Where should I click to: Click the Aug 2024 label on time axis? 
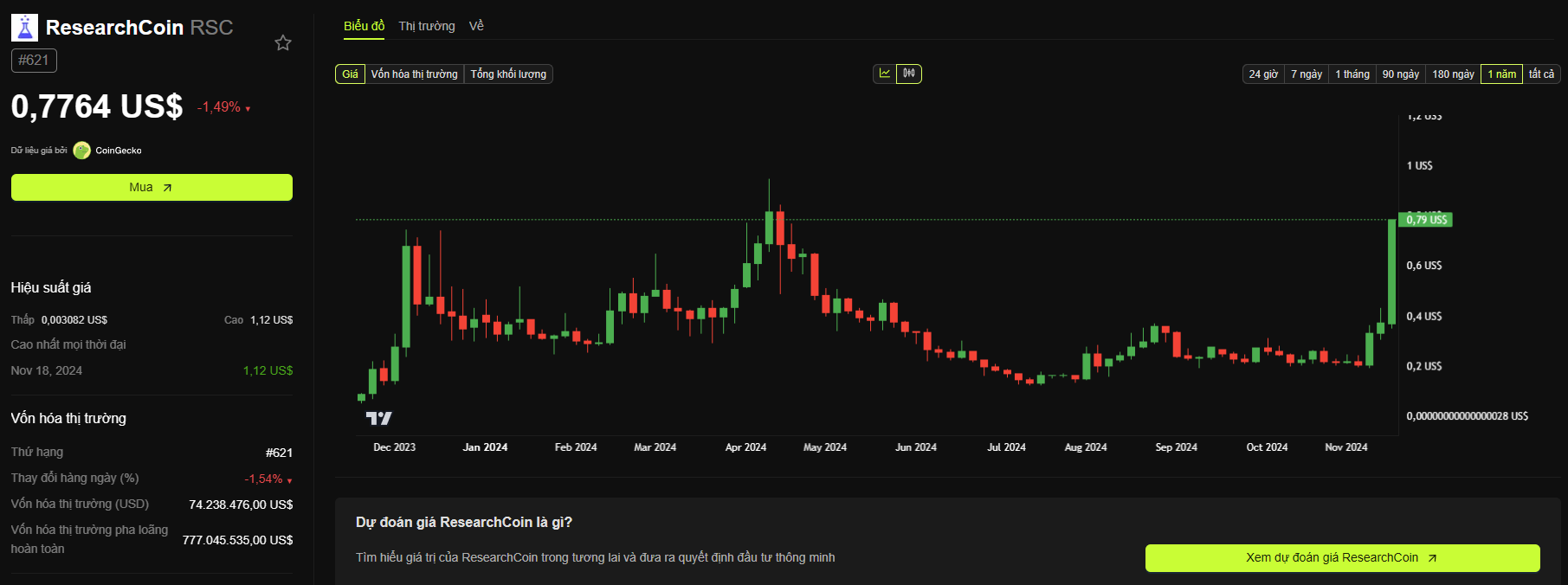click(1085, 447)
